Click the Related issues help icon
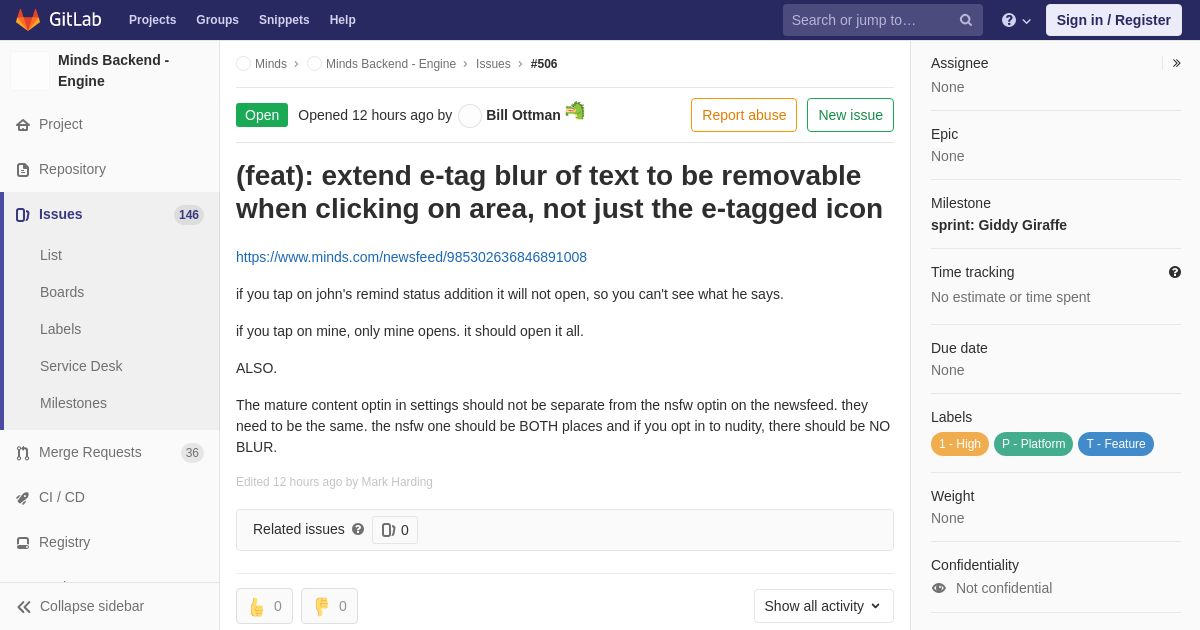The image size is (1200, 630). 358,529
